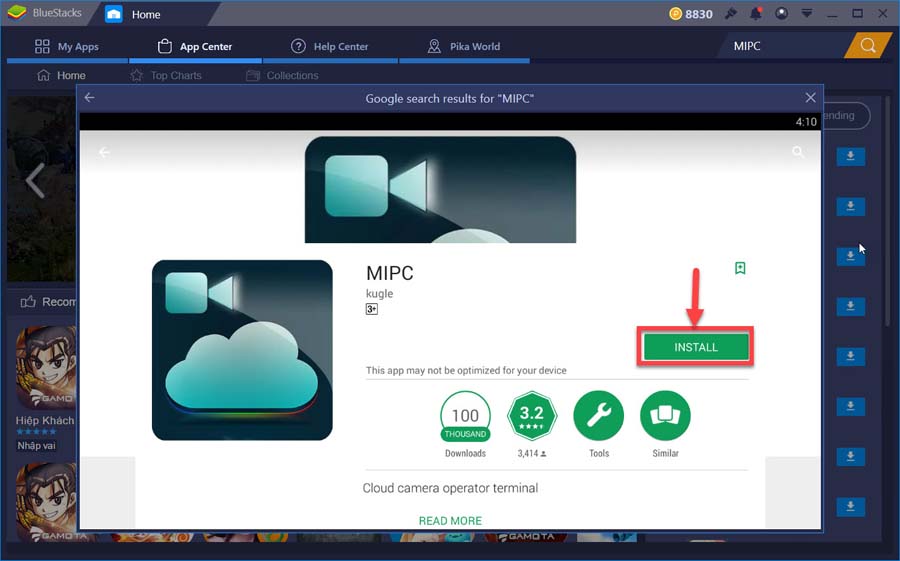Open the Hiệp Khách game thumbnail

(x=46, y=367)
